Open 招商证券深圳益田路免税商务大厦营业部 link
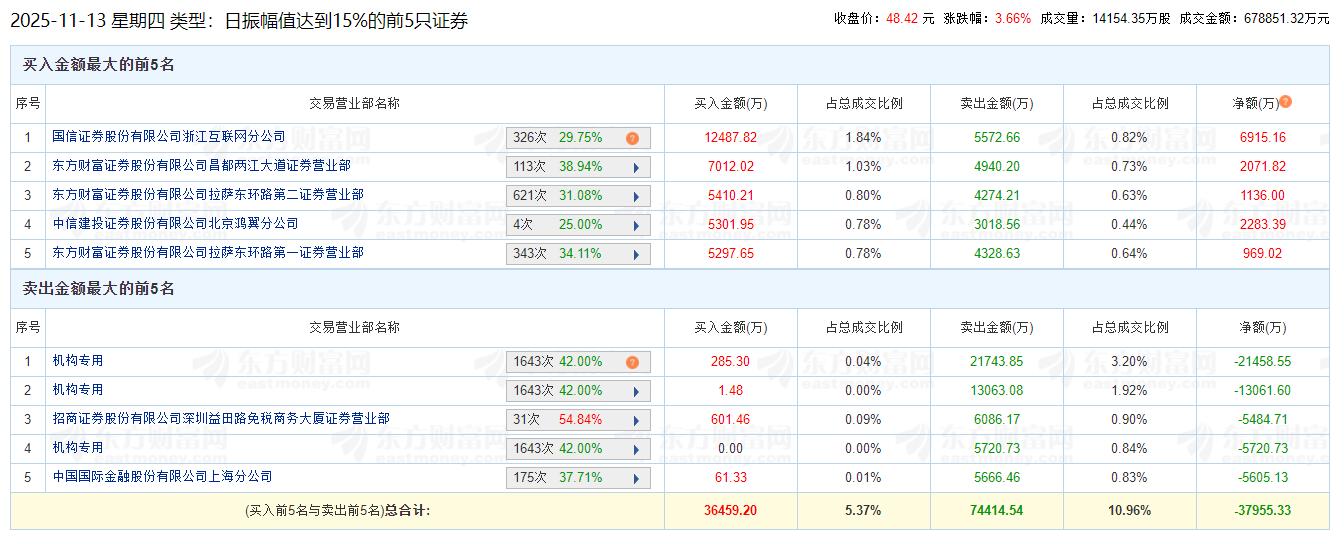This screenshot has width=1344, height=544. (221, 419)
